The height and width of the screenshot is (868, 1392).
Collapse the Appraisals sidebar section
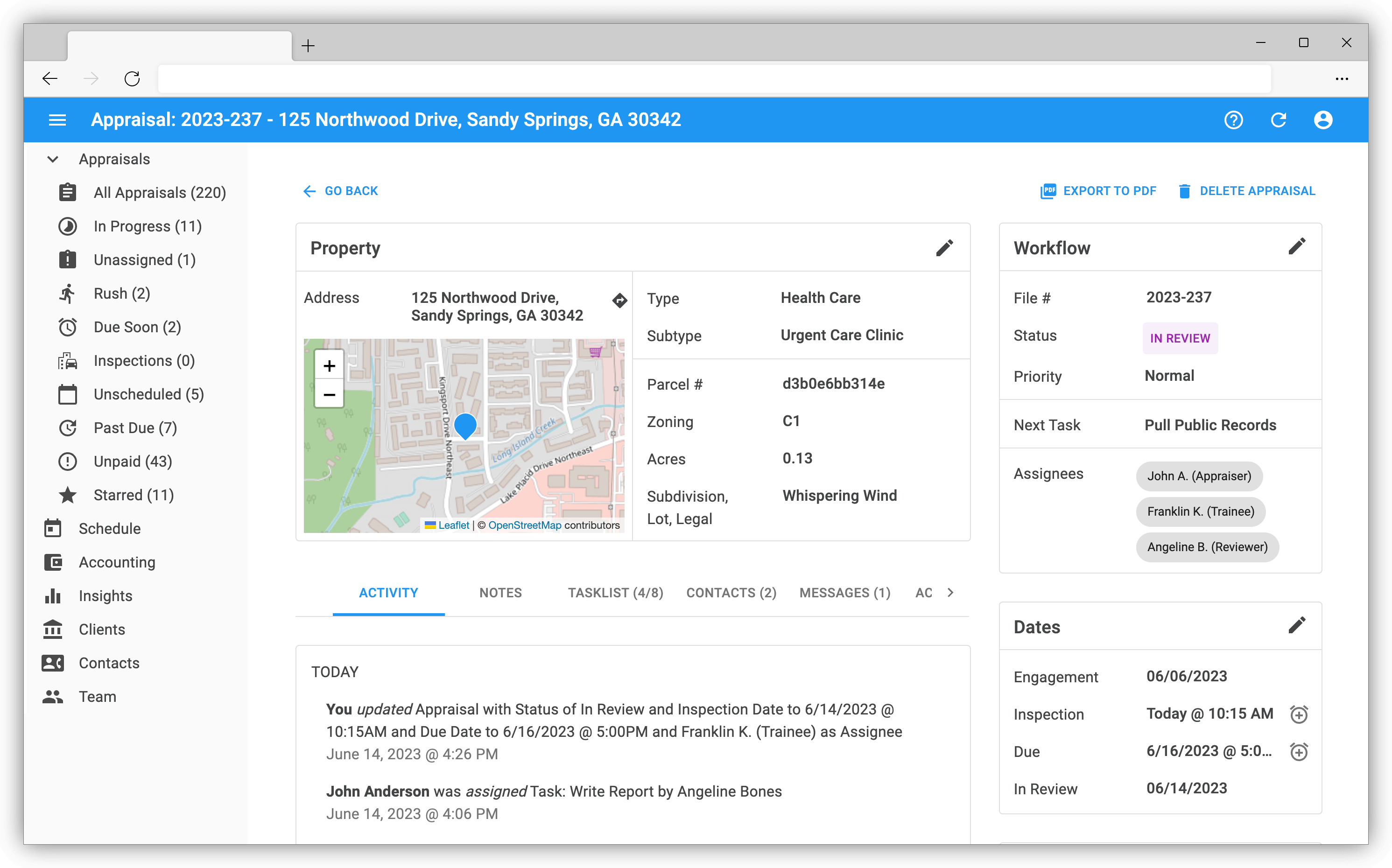point(53,159)
